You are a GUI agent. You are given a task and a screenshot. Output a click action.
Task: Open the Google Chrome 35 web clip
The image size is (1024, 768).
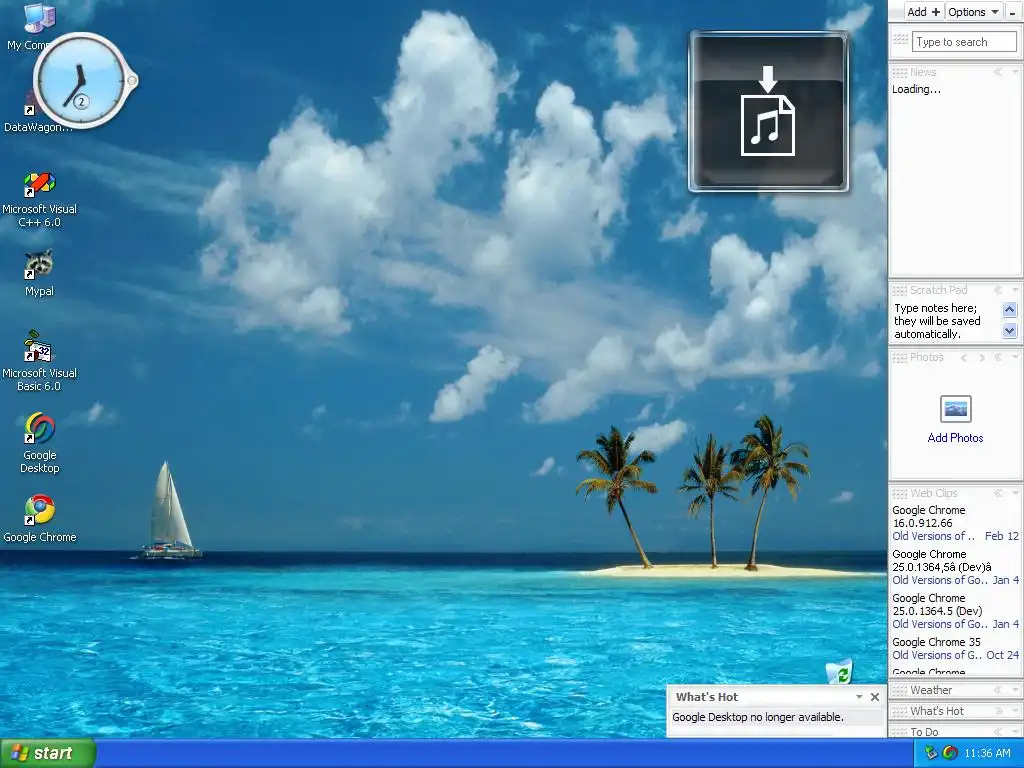click(936, 642)
